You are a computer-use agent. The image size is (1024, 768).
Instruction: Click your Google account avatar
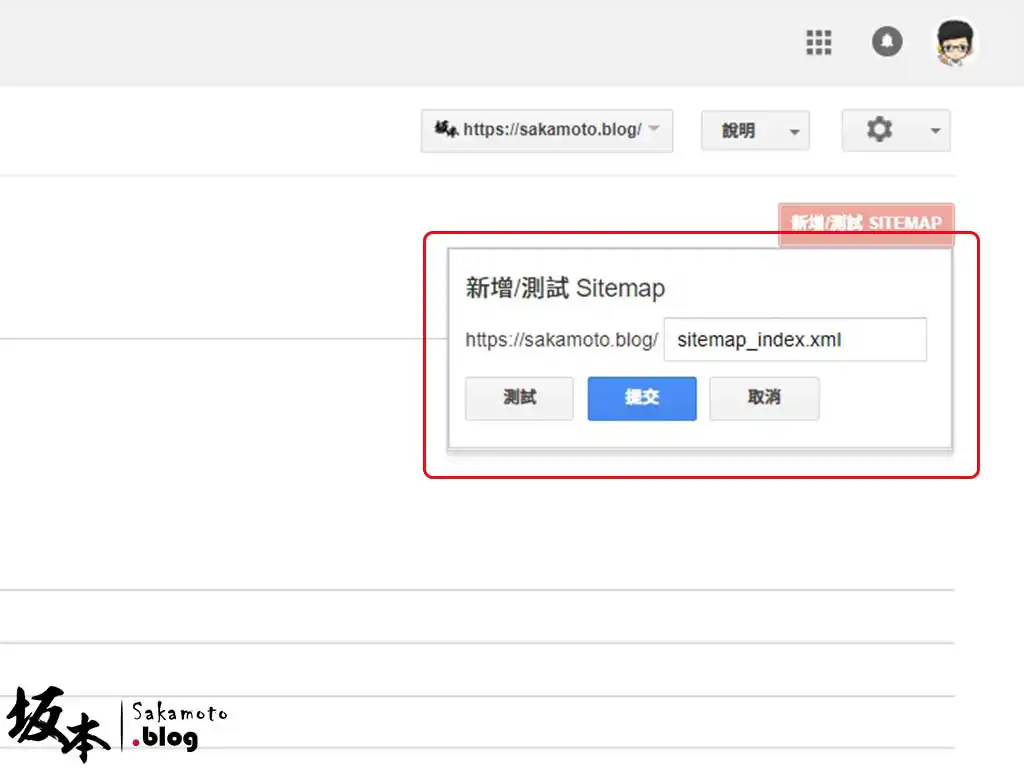pyautogui.click(x=955, y=42)
